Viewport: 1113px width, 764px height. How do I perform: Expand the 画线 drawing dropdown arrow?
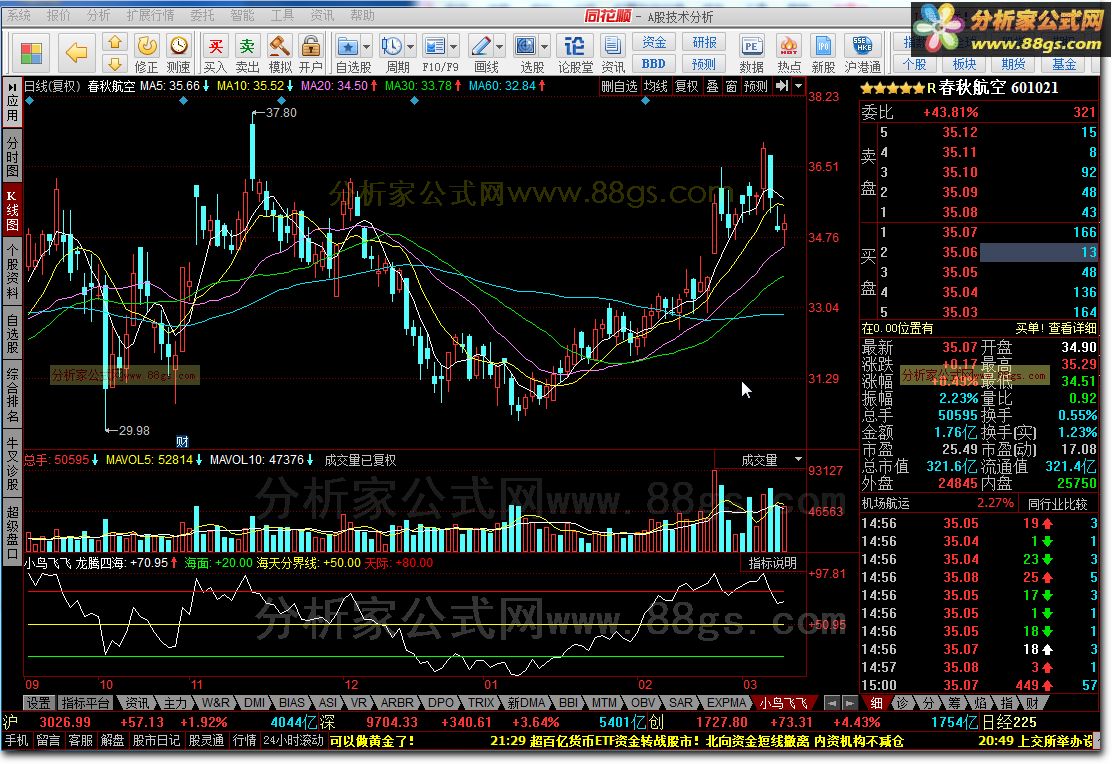[500, 48]
